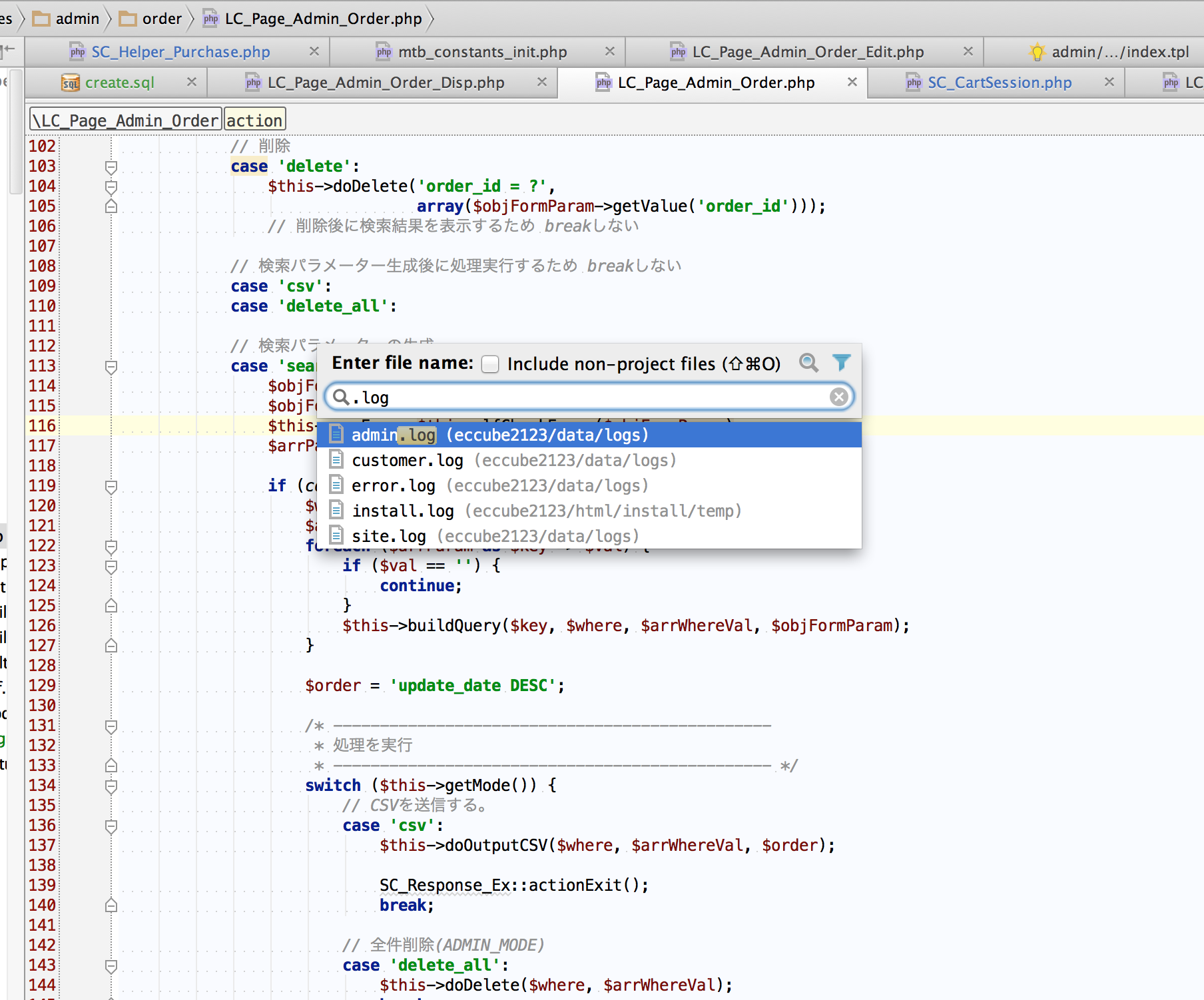This screenshot has height=1000, width=1204.
Task: Toggle fold marker at line 123
Action: click(111, 566)
